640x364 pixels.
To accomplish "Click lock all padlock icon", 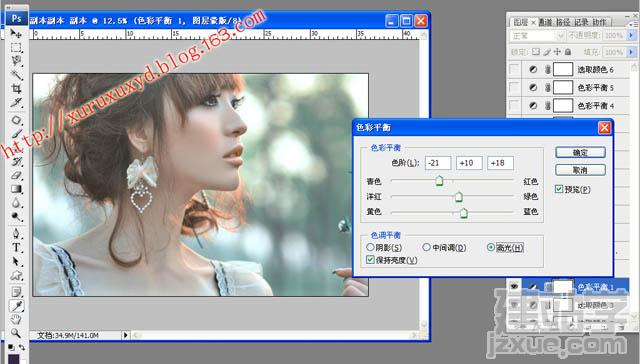I will 567,52.
